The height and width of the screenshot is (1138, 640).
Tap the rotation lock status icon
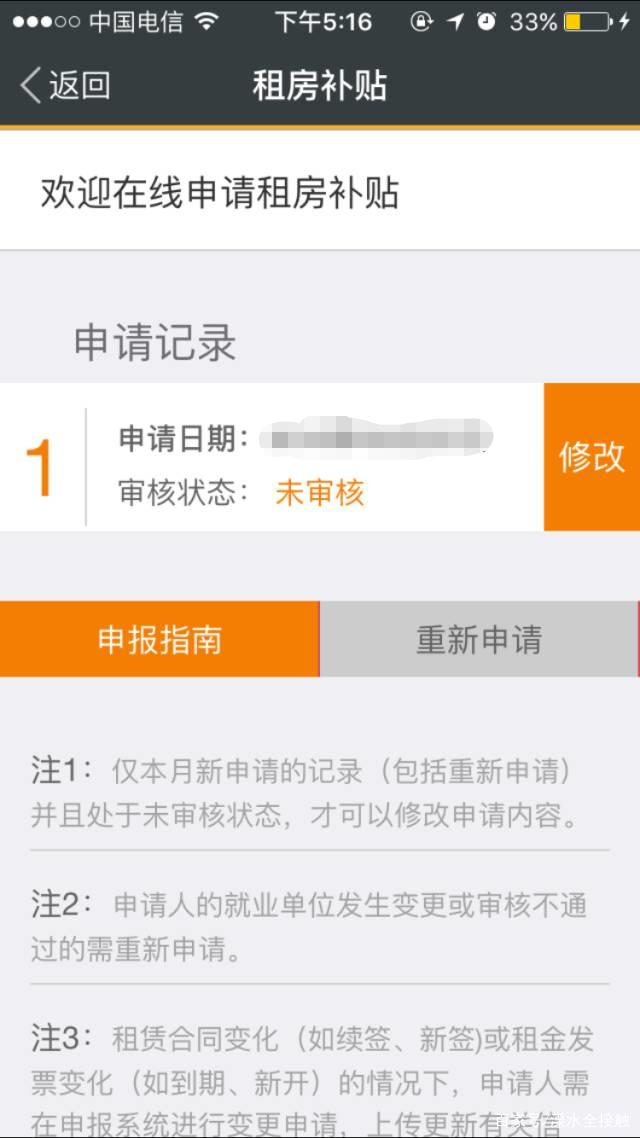pyautogui.click(x=422, y=22)
